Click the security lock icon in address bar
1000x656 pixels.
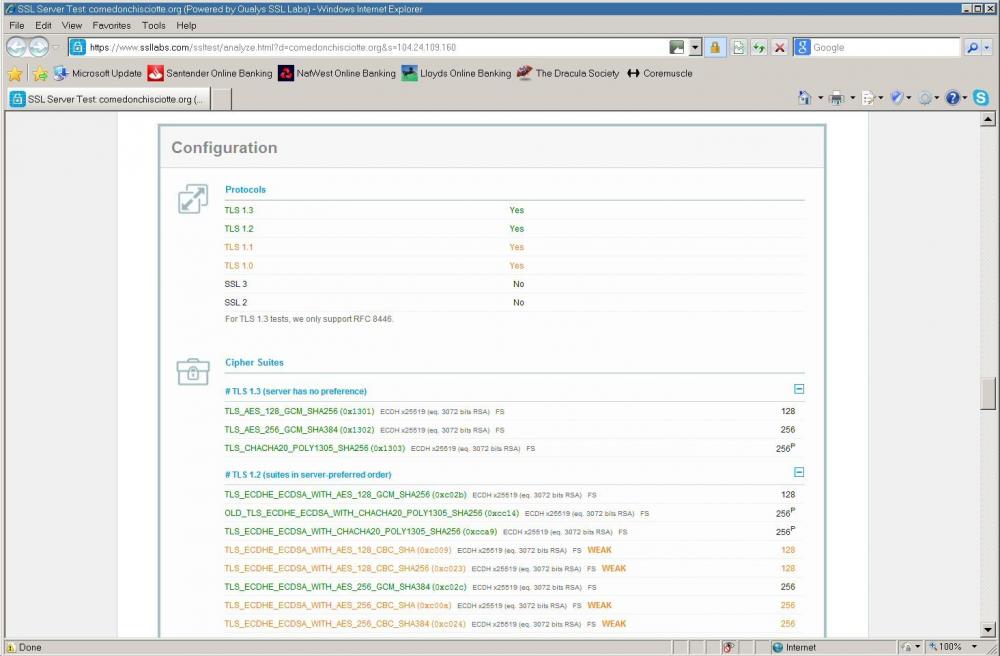point(715,47)
